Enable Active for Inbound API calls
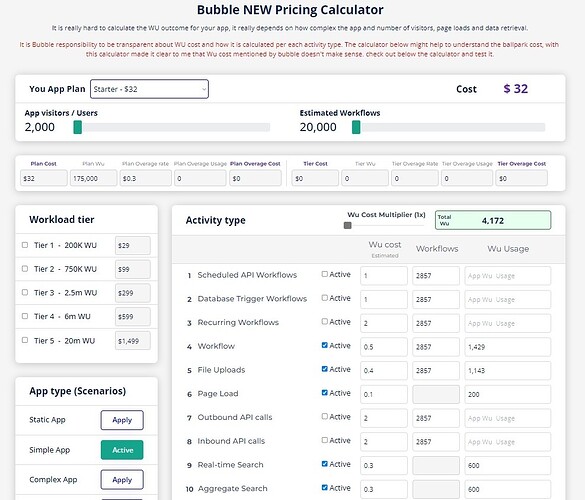 pos(325,440)
